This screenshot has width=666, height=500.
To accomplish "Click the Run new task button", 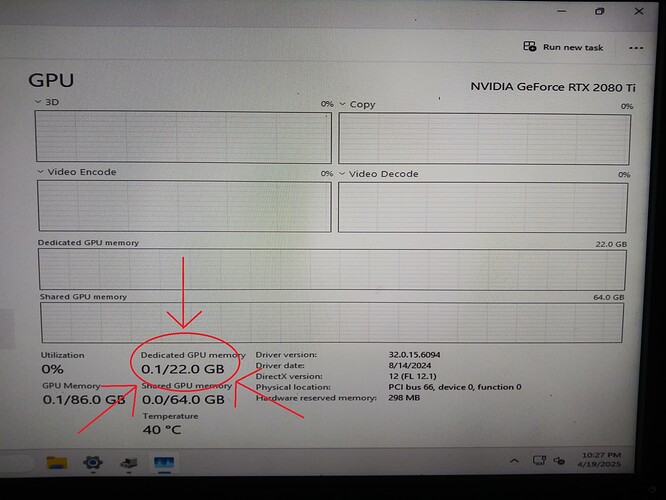I will pyautogui.click(x=563, y=47).
